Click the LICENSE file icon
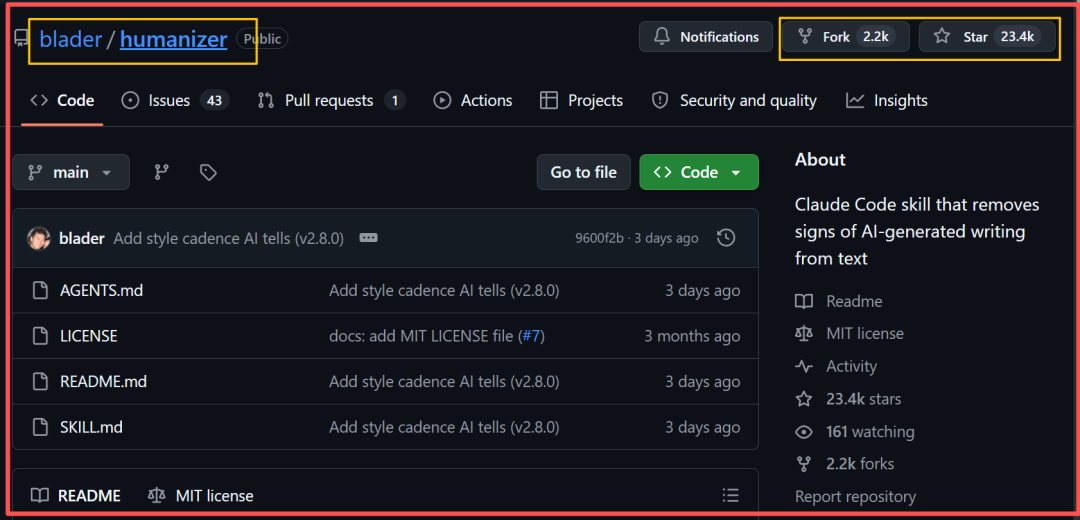 click(x=41, y=336)
